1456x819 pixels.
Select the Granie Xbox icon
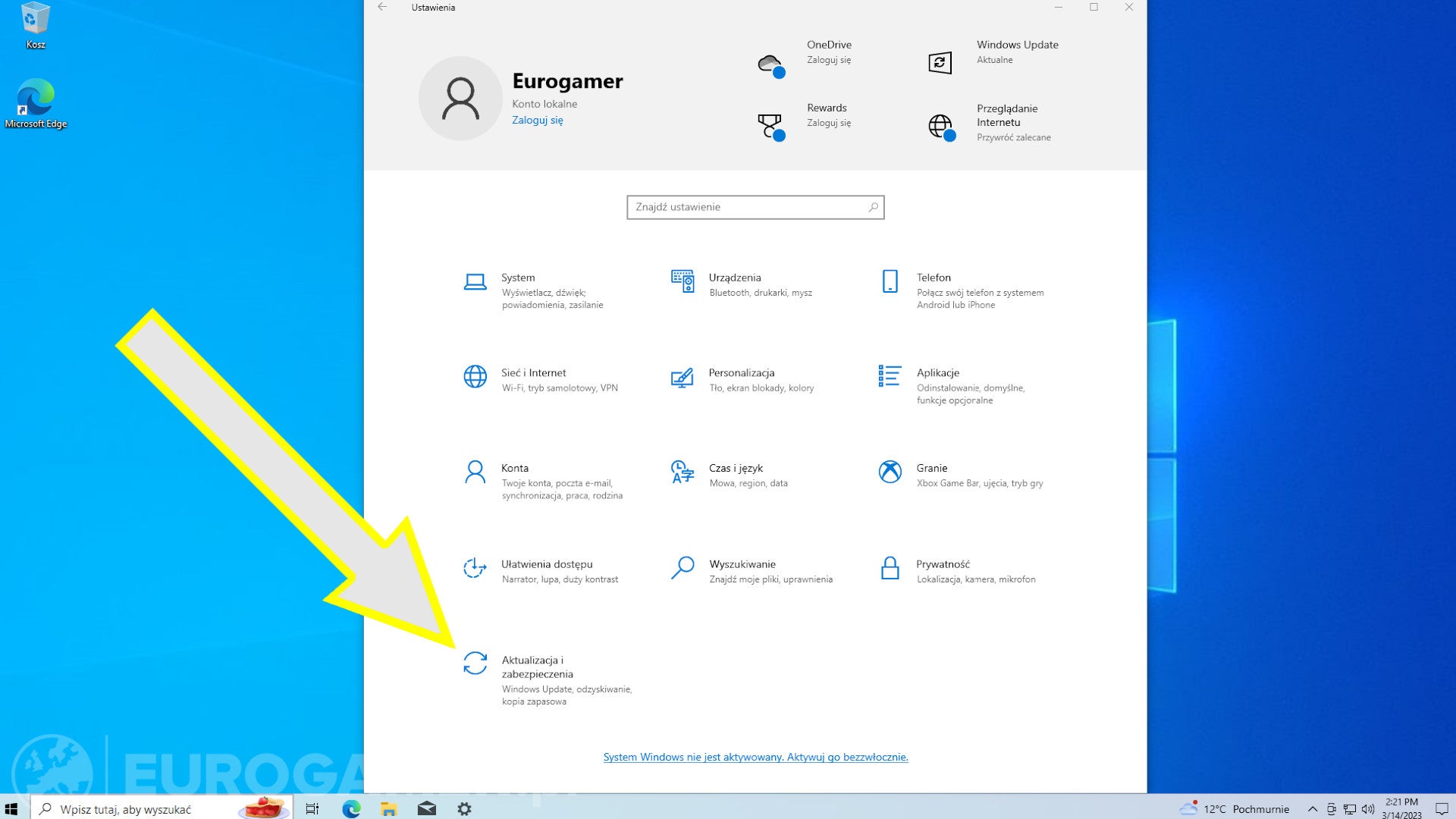890,472
